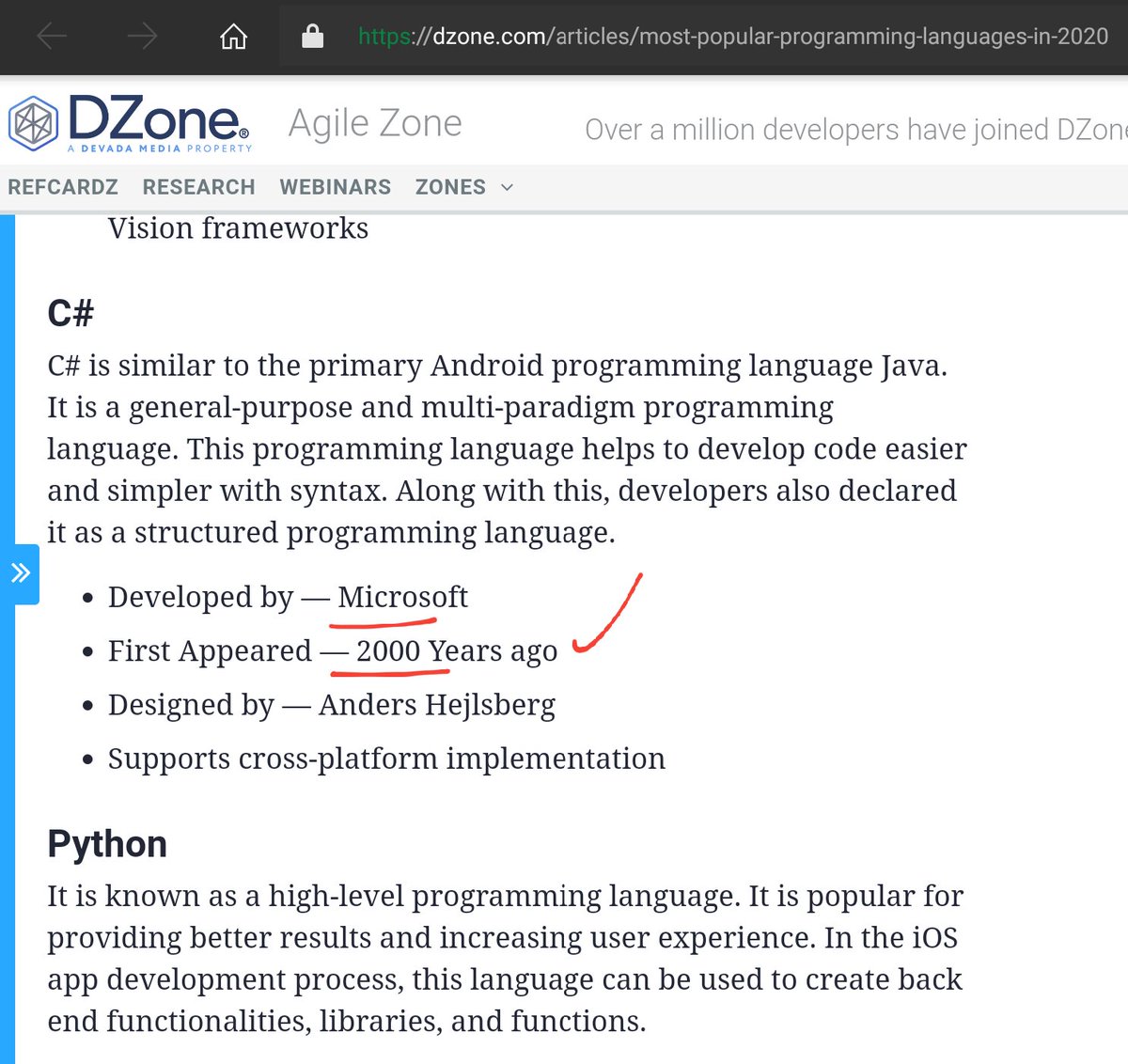Focus the dzone.com URL address bar

(x=733, y=37)
